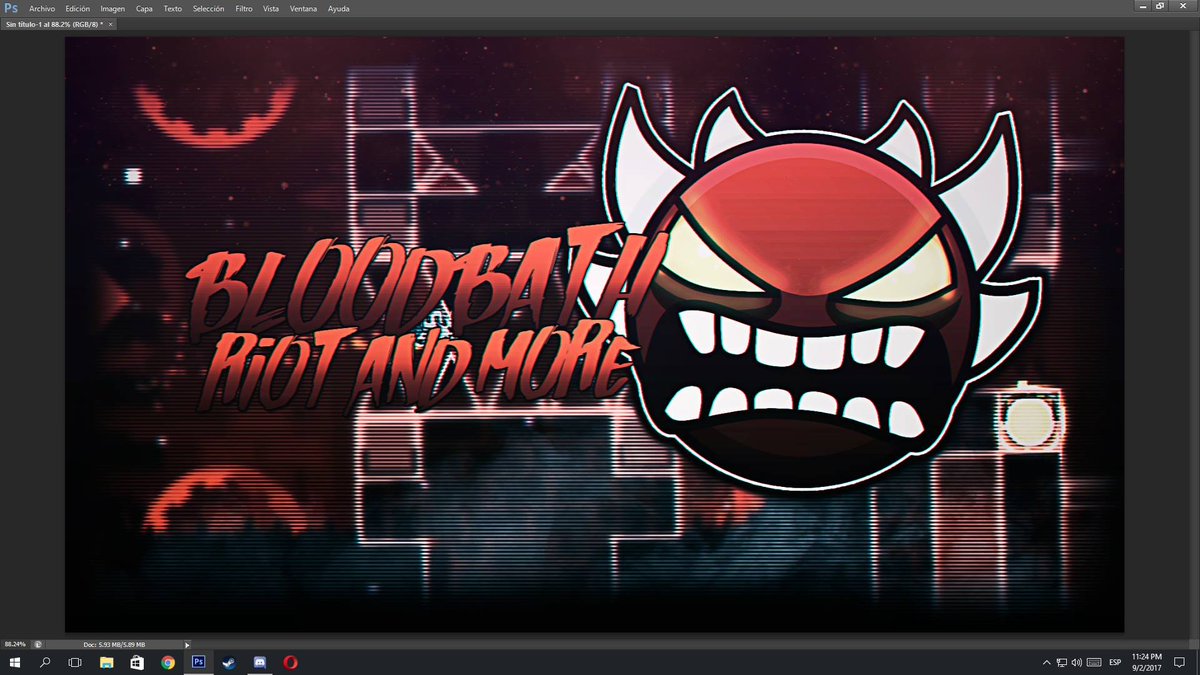Open the Texto menu
The image size is (1200, 675).
click(173, 8)
